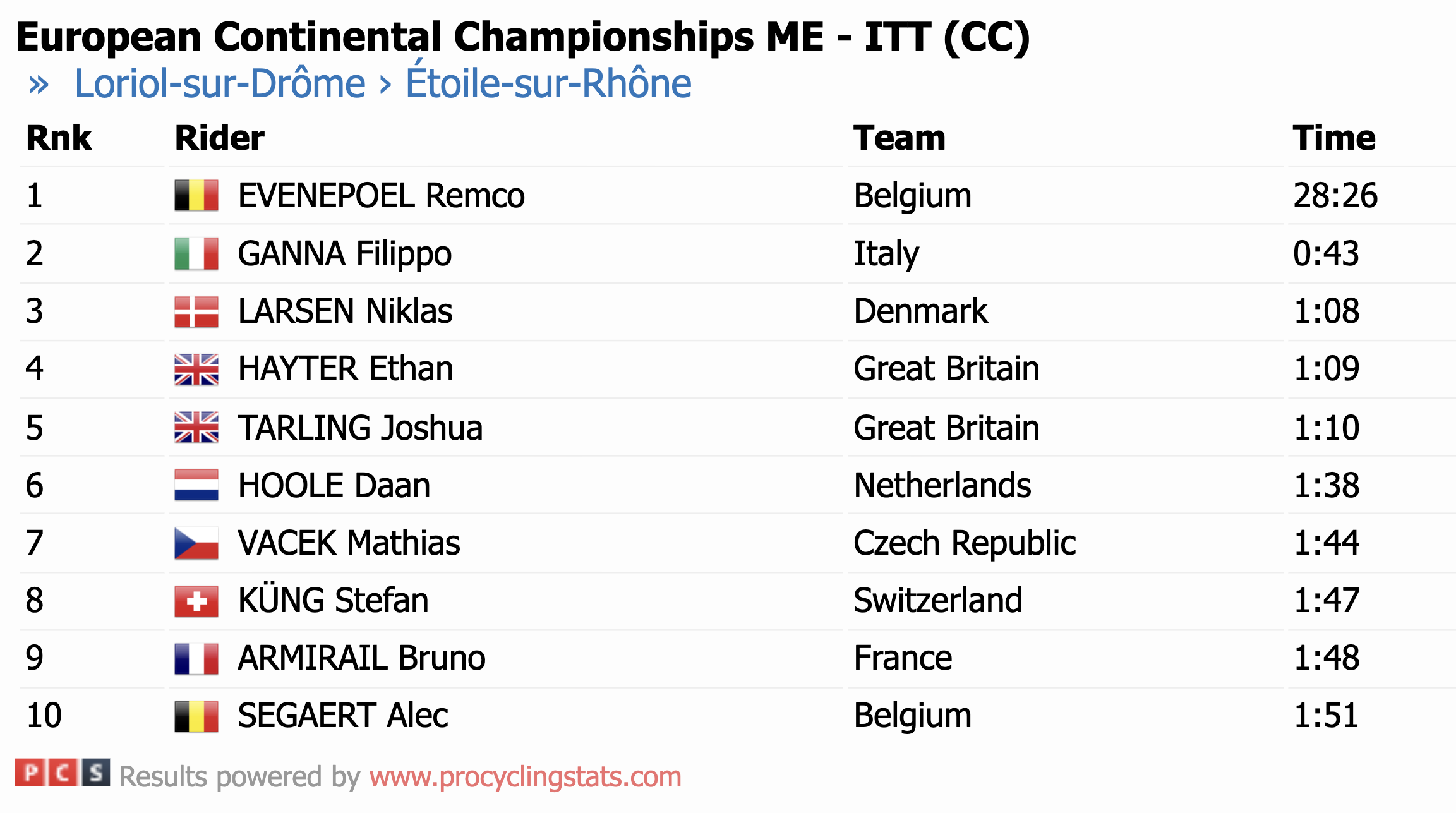Click the Team column header
The image size is (1456, 813).
point(899,138)
